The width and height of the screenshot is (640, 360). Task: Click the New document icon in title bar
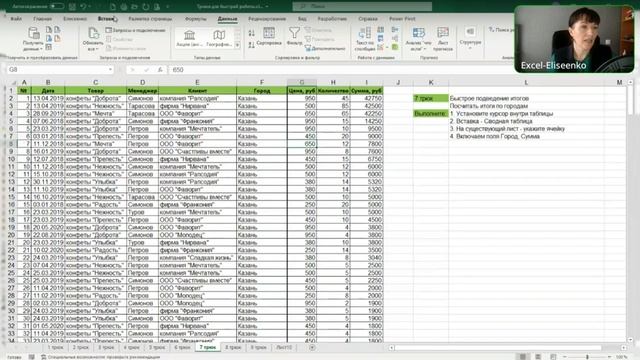click(x=113, y=7)
